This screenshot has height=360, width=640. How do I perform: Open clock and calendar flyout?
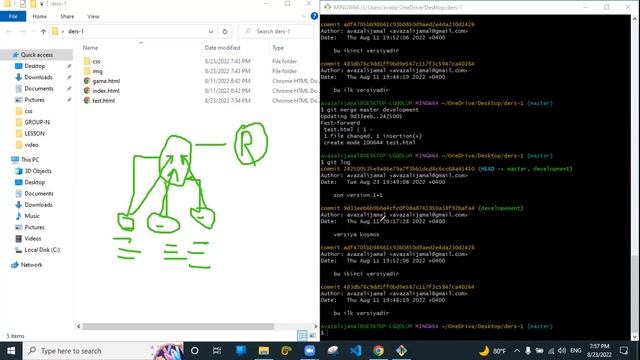(599, 351)
